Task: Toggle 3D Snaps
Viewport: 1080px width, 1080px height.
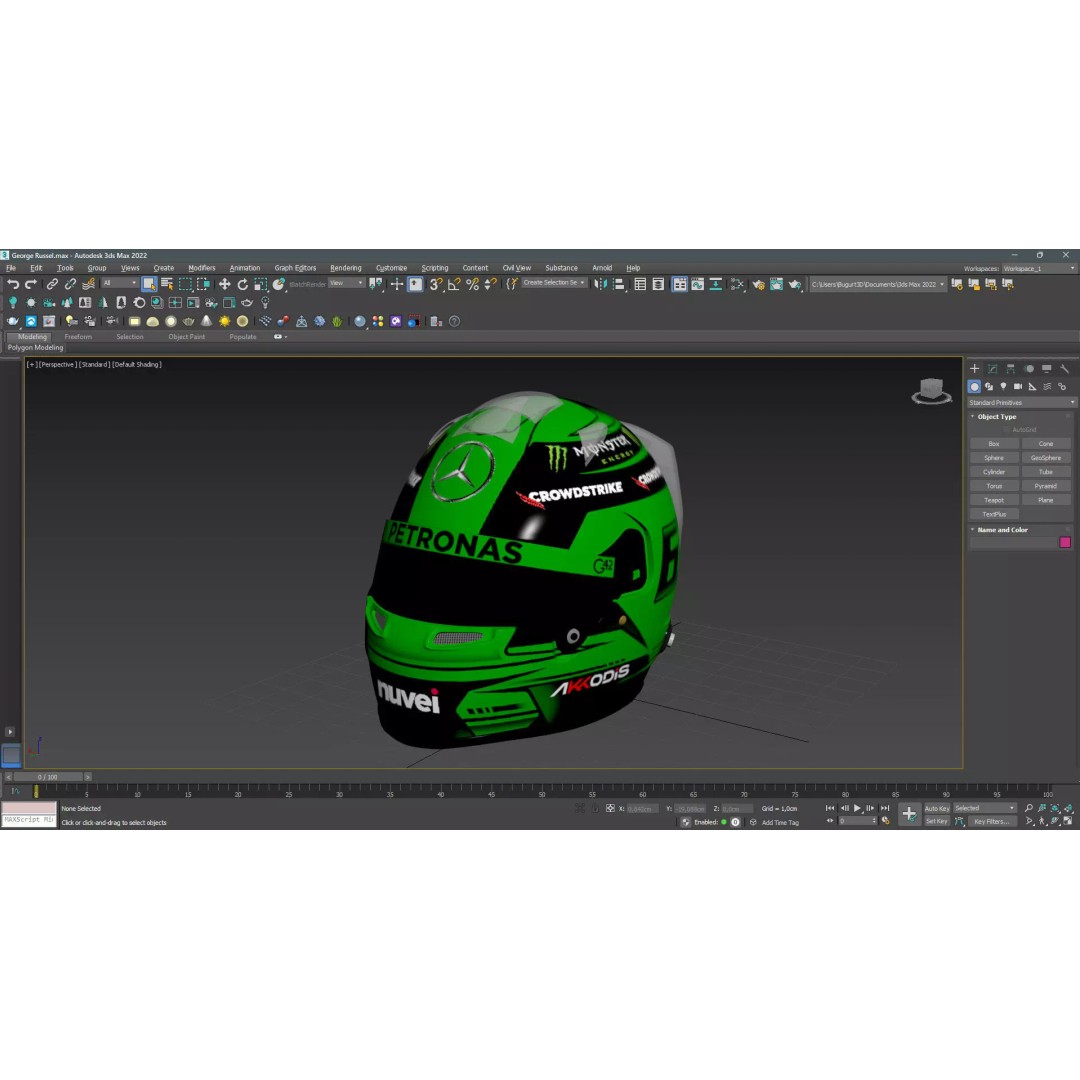Action: (436, 284)
